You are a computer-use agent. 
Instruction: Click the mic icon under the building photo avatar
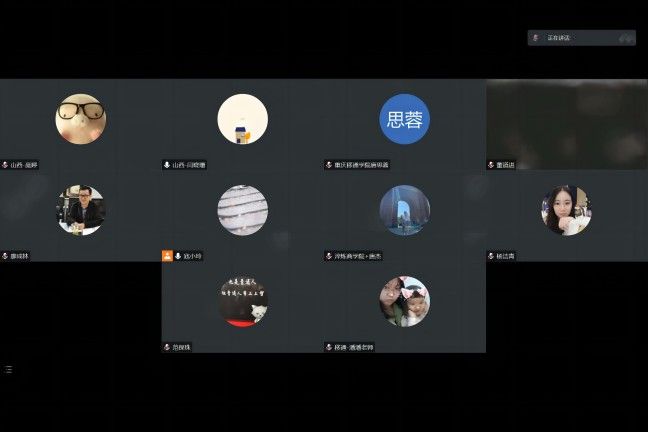[328, 256]
